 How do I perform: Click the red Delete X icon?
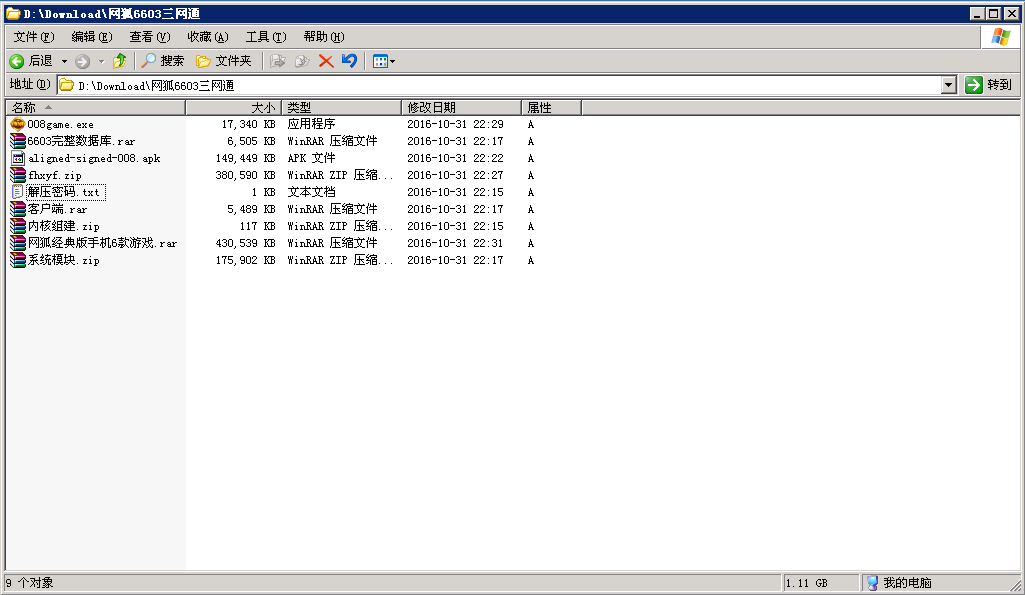click(x=326, y=61)
